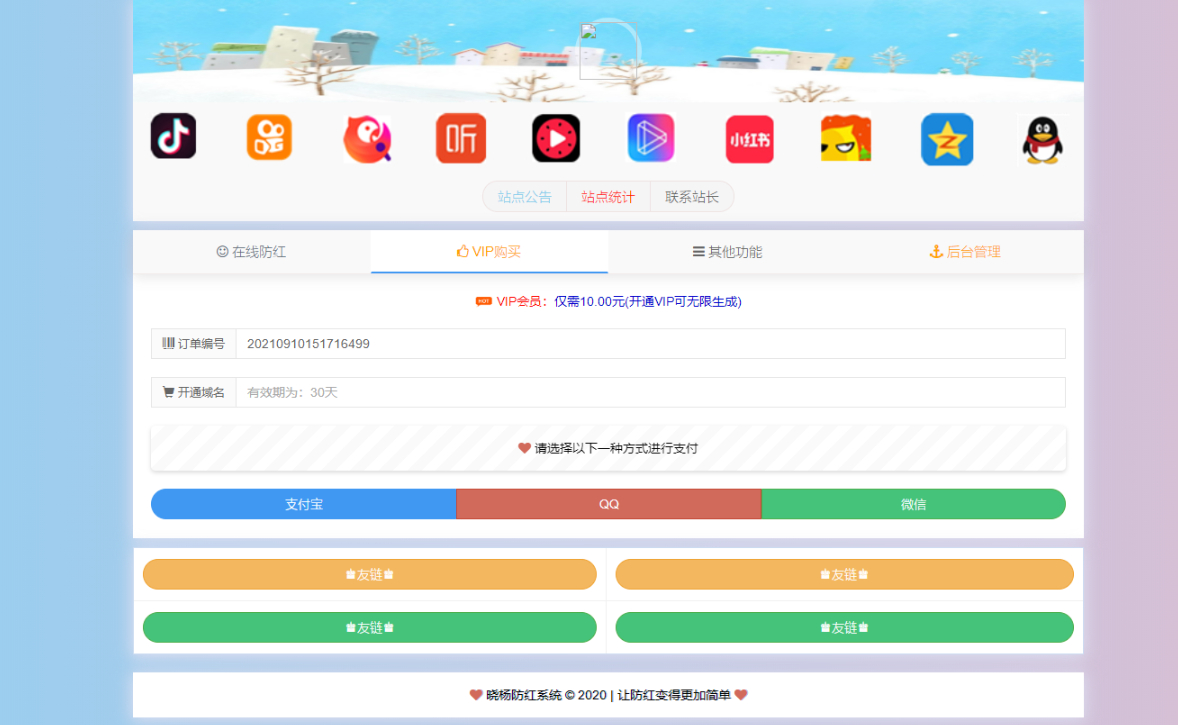Click the TikTok (Douyin) app icon
Viewport: 1178px width, 725px height.
click(174, 136)
